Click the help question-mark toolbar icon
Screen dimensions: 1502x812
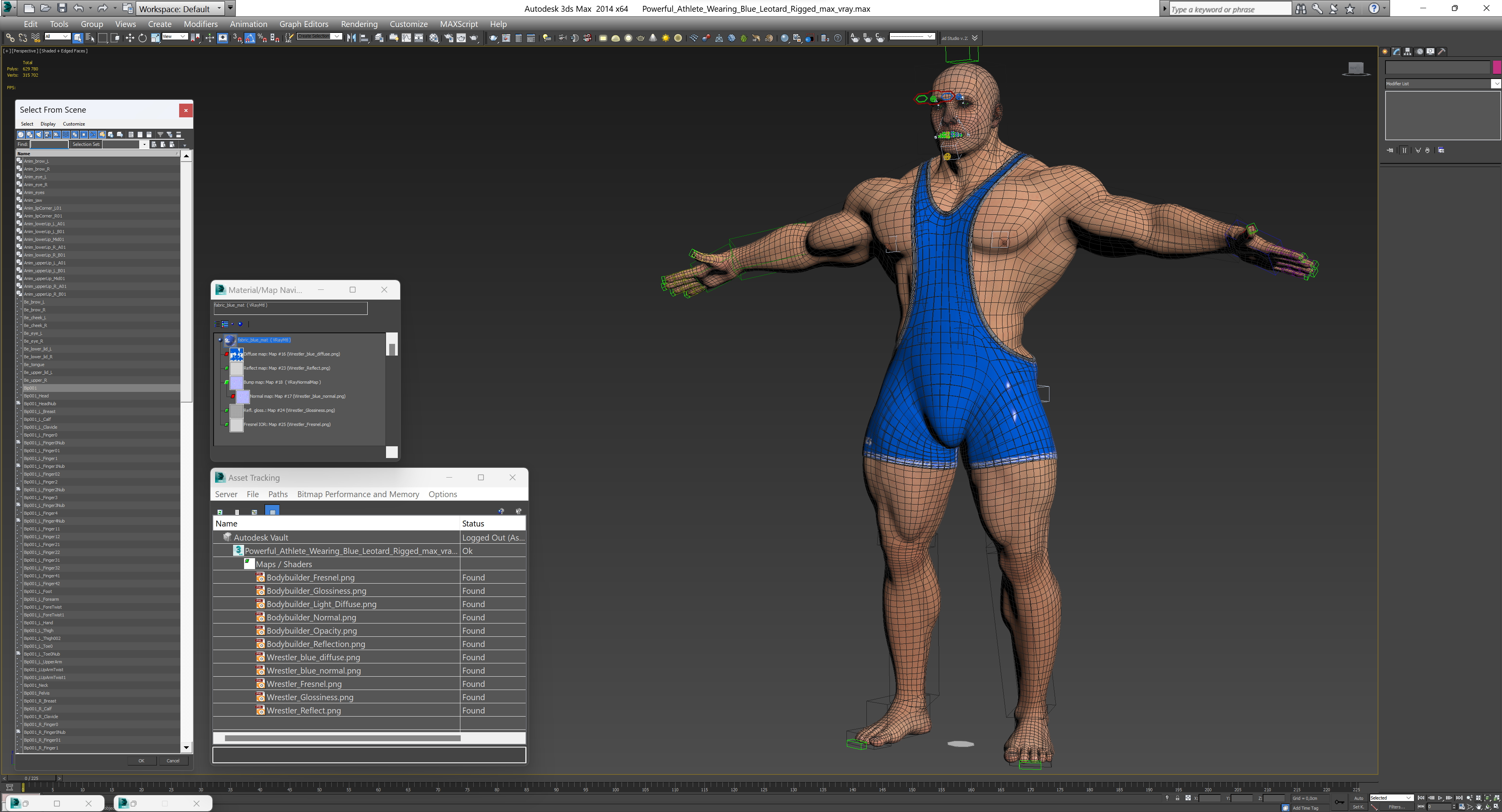pyautogui.click(x=838, y=38)
